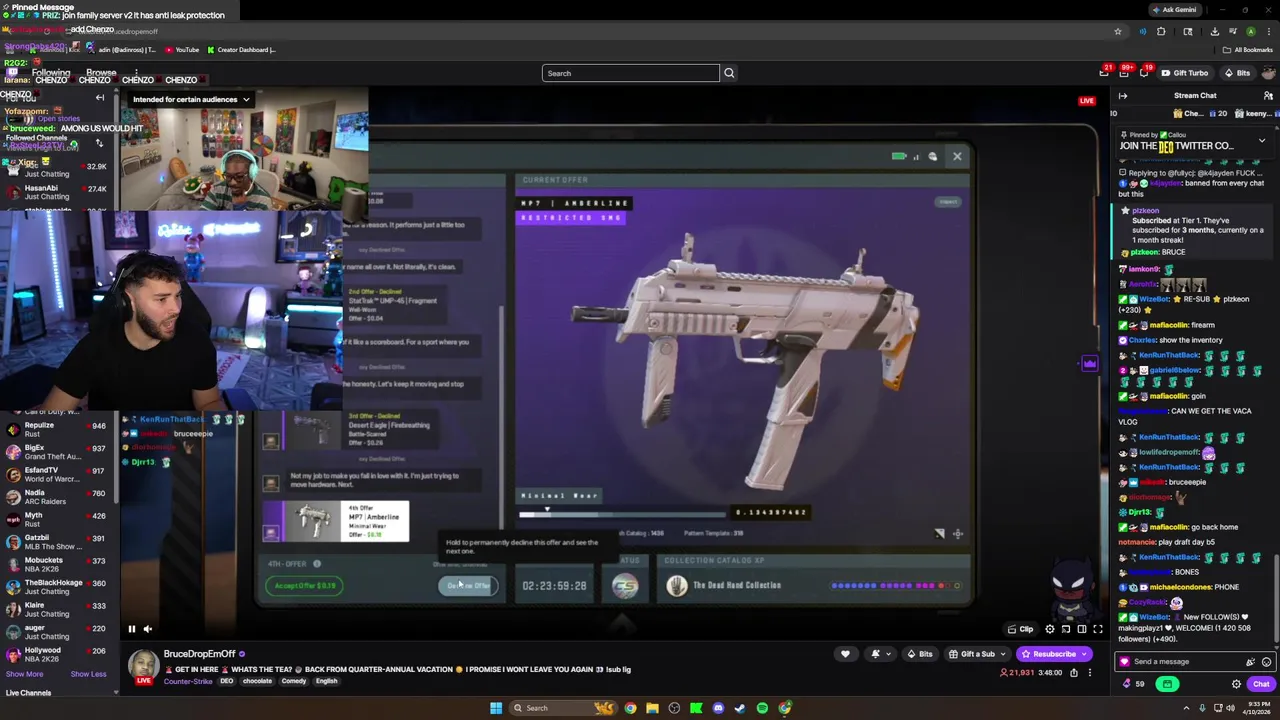
Task: Open the video player settings gear
Action: point(1050,629)
